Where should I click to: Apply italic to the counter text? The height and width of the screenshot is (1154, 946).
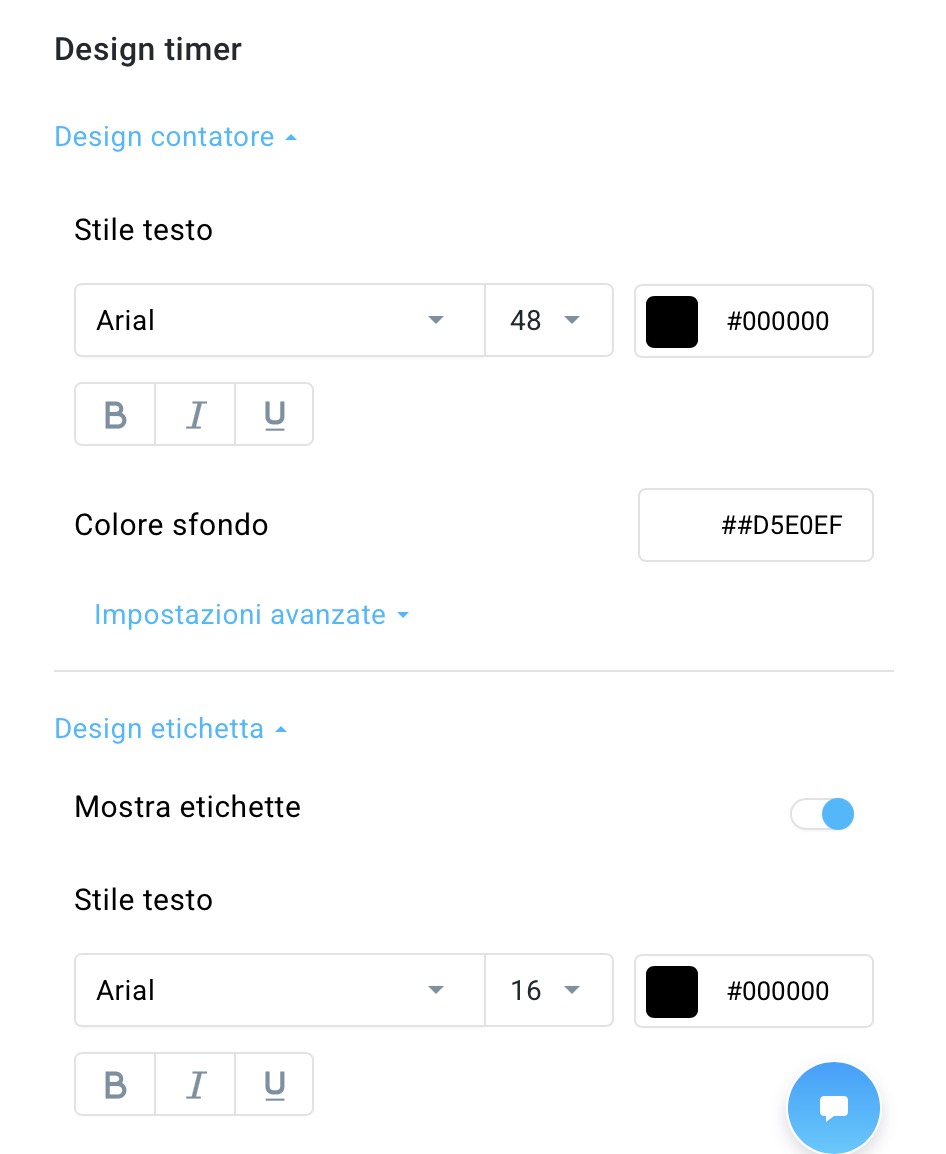194,414
